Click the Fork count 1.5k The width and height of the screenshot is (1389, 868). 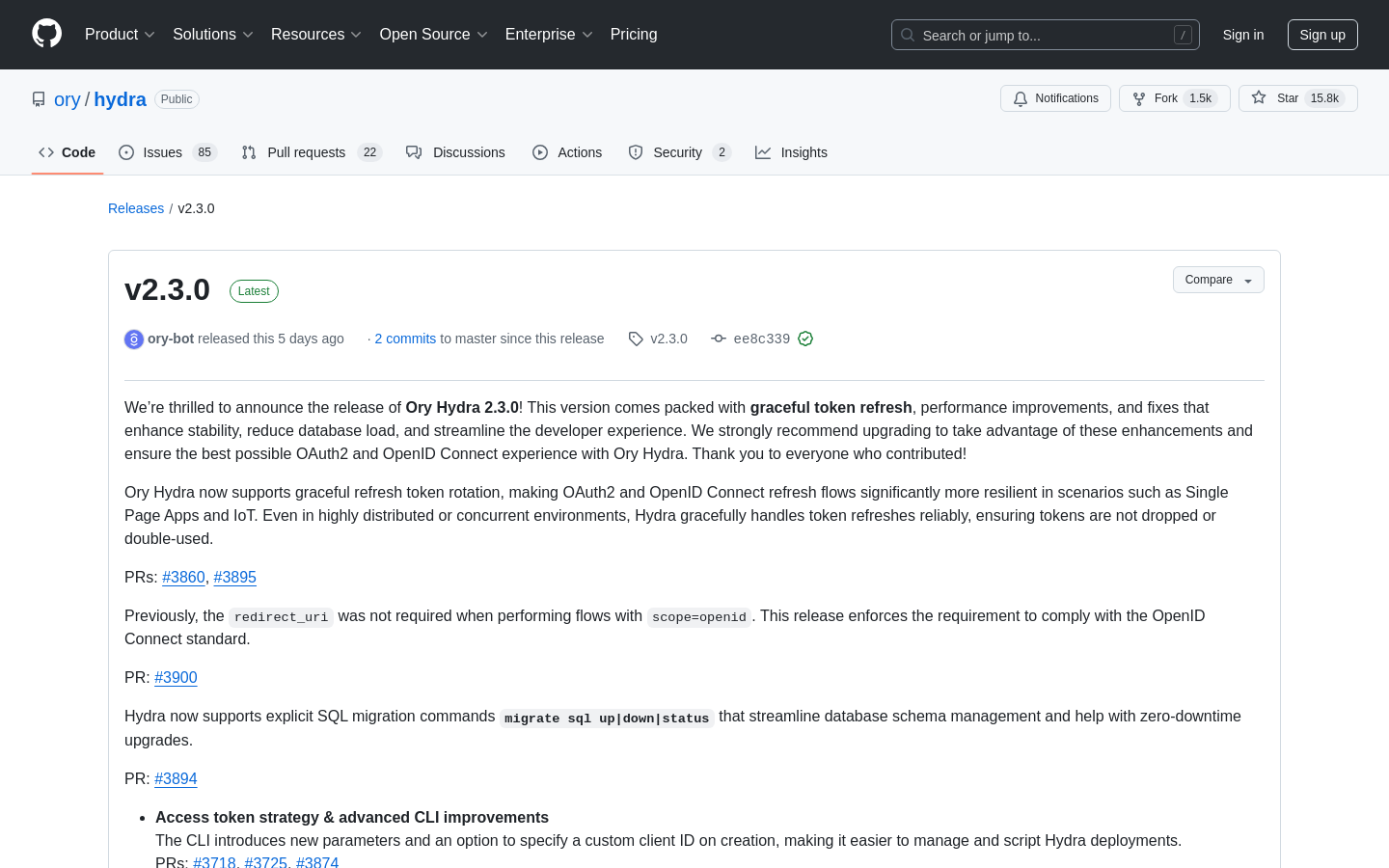[x=1200, y=98]
